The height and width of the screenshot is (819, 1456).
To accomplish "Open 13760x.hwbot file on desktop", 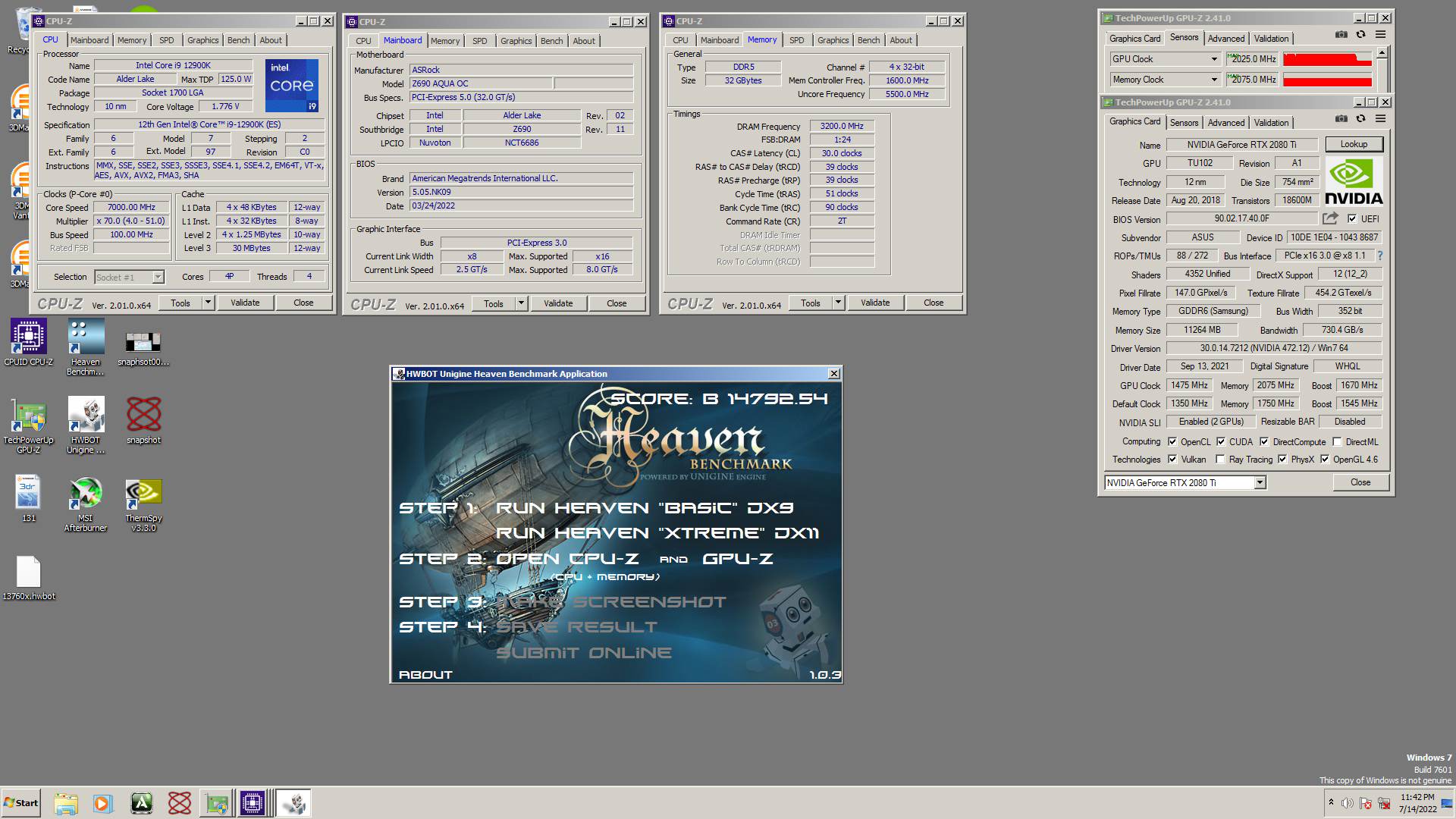I will (28, 578).
